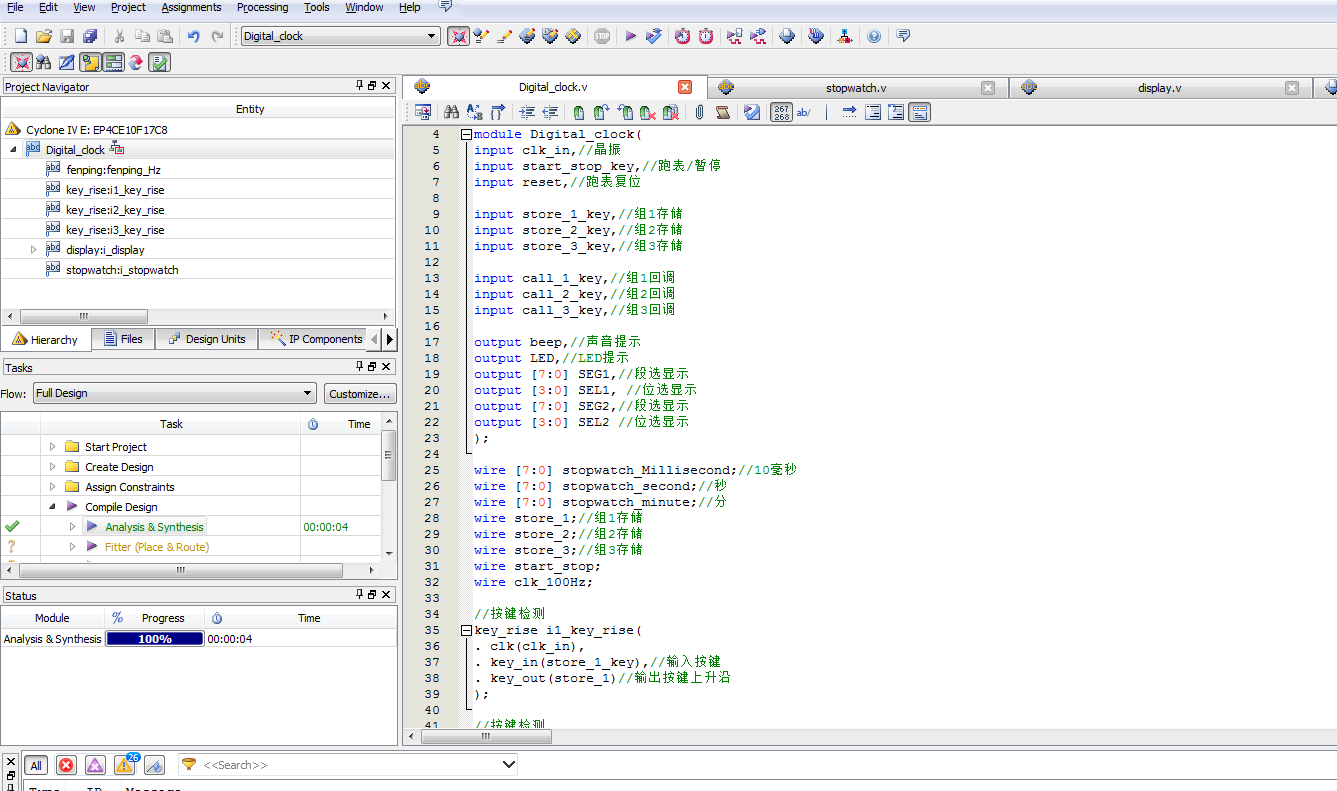Click the Undo arrow icon
The height and width of the screenshot is (791, 1337).
click(x=193, y=36)
